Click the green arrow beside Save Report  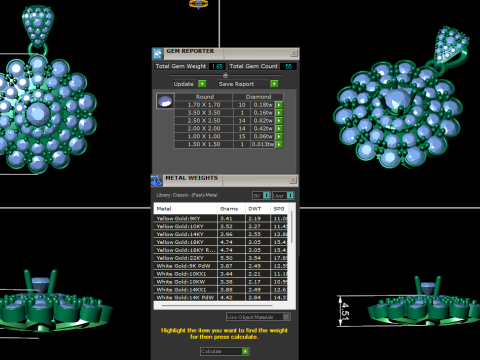click(274, 84)
